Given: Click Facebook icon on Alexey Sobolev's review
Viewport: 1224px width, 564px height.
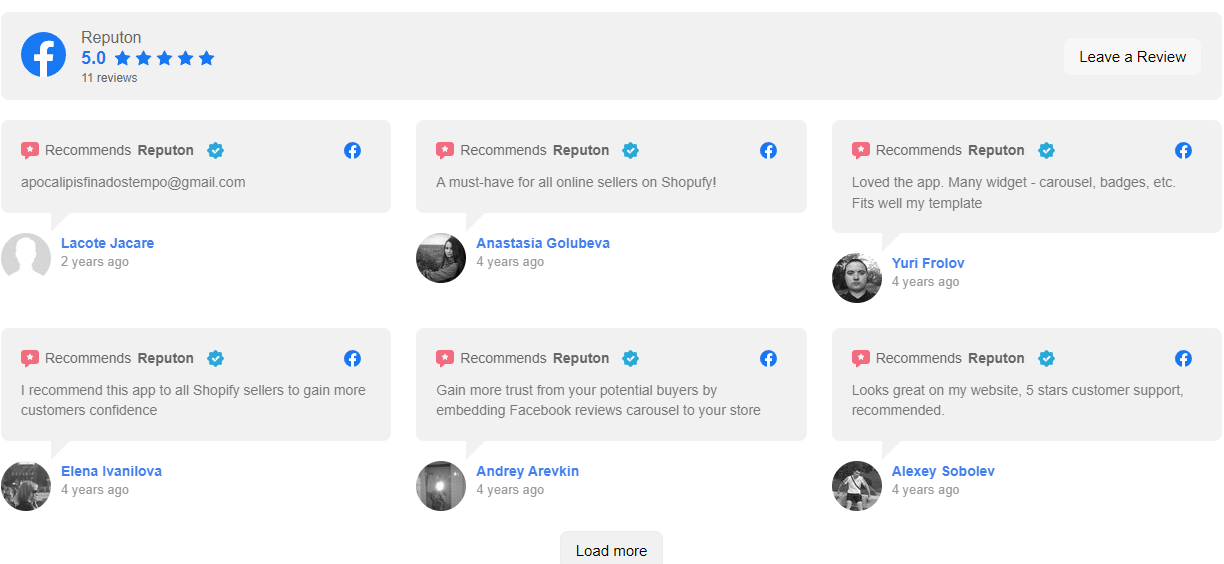Looking at the screenshot, I should (x=1183, y=358).
